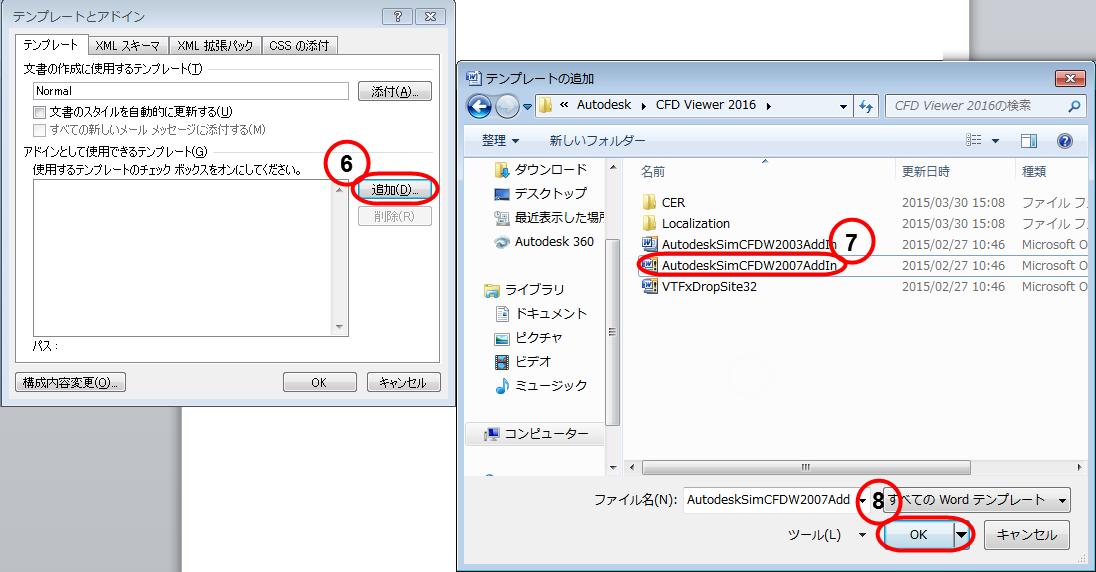This screenshot has width=1096, height=572.
Task: Click the 添付(A)... button
Action: tap(395, 91)
